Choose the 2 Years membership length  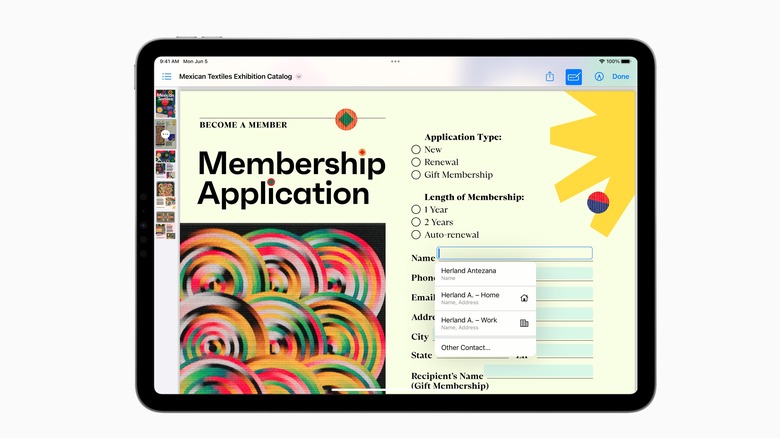[x=416, y=222]
